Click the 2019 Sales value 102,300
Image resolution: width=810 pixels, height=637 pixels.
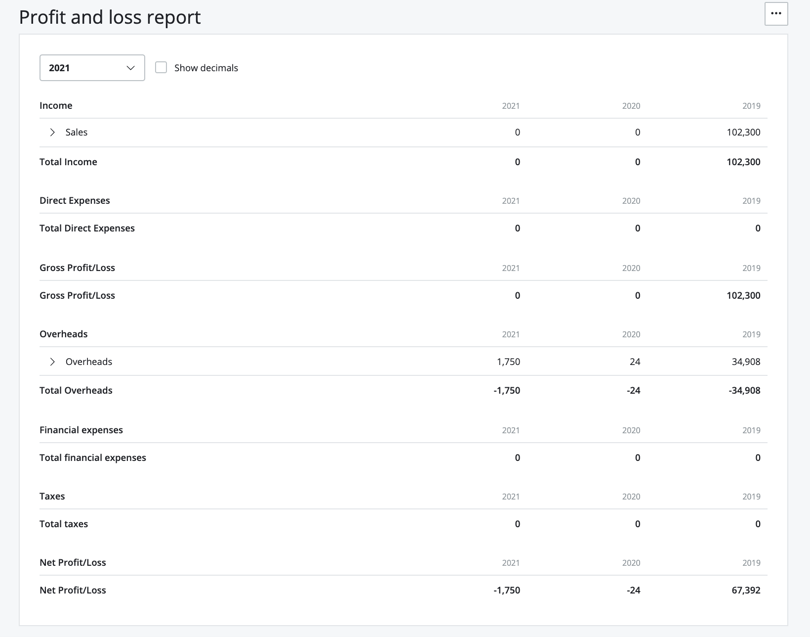tap(746, 132)
